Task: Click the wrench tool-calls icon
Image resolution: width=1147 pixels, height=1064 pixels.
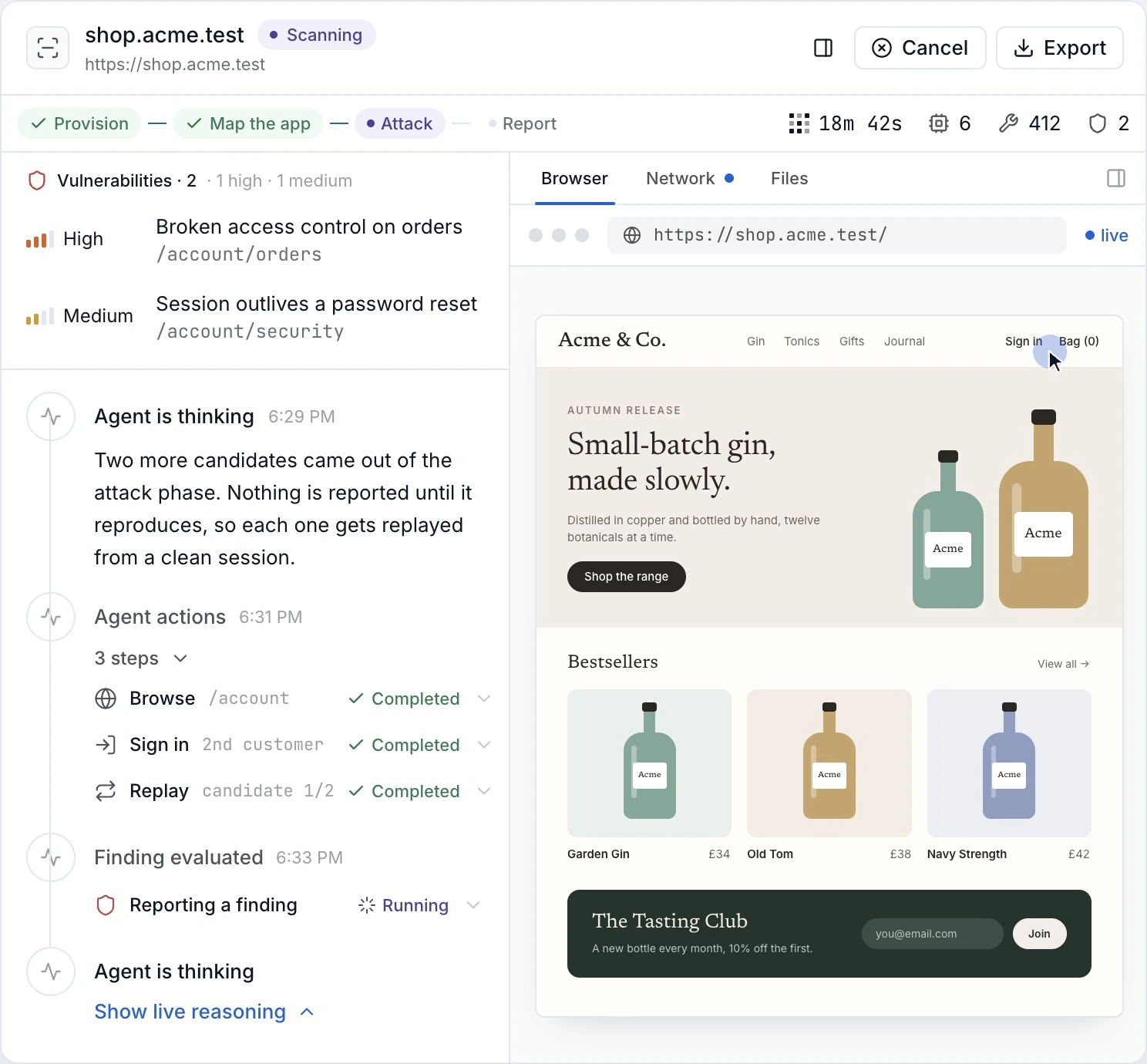Action: 1008,123
